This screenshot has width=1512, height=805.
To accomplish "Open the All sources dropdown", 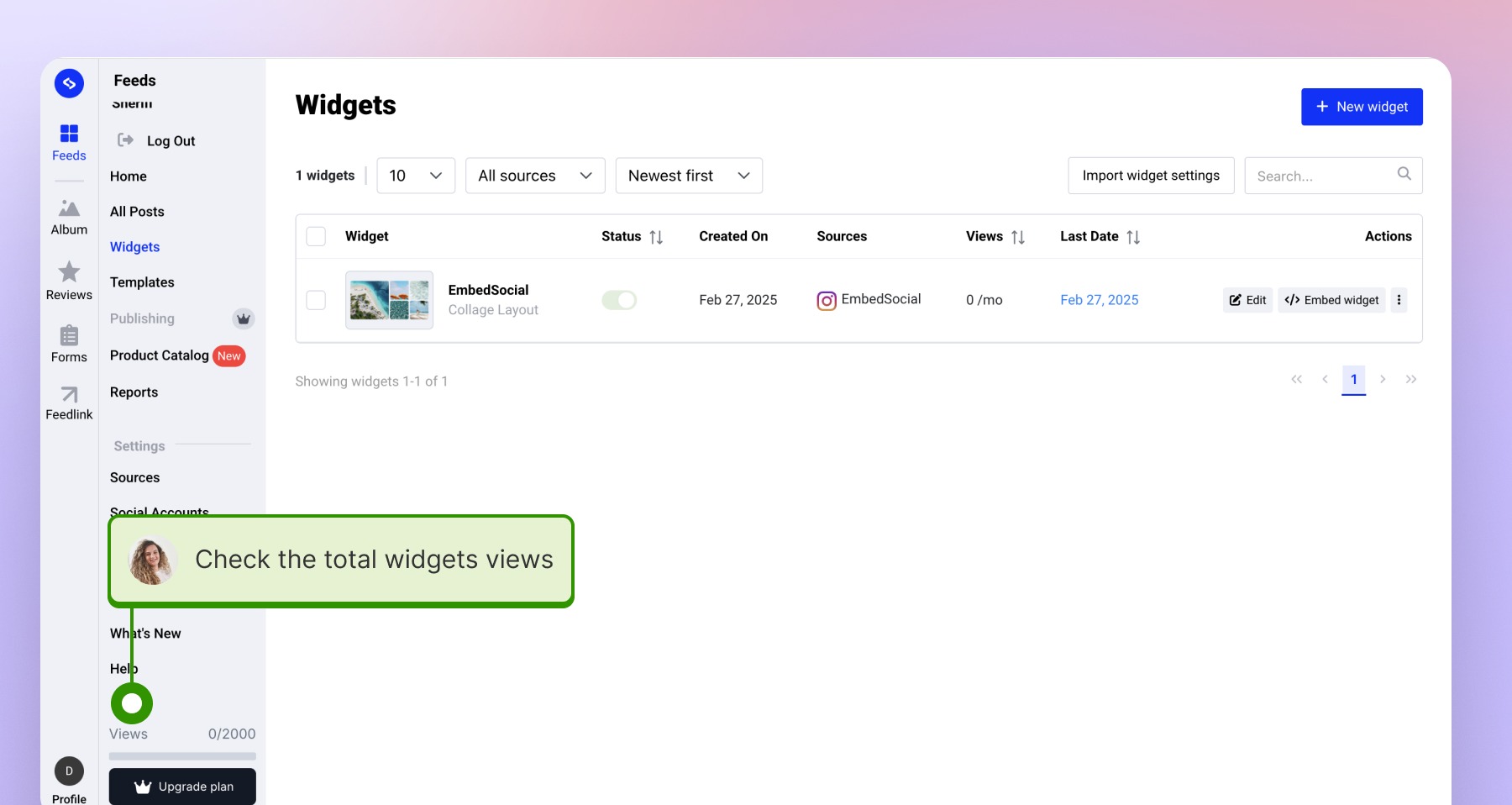I will pos(535,176).
